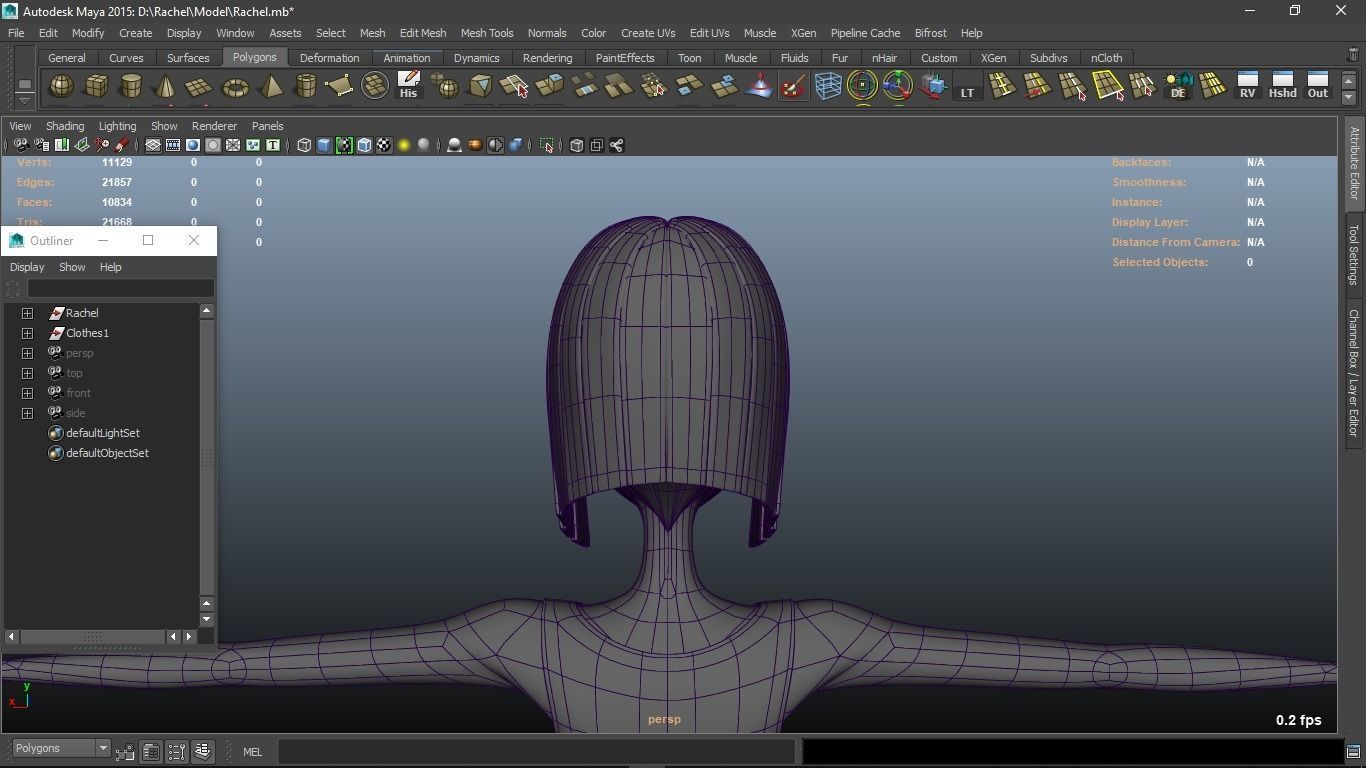Open the Lattice deformer shelf icon
The width and height of the screenshot is (1366, 768).
click(x=827, y=87)
